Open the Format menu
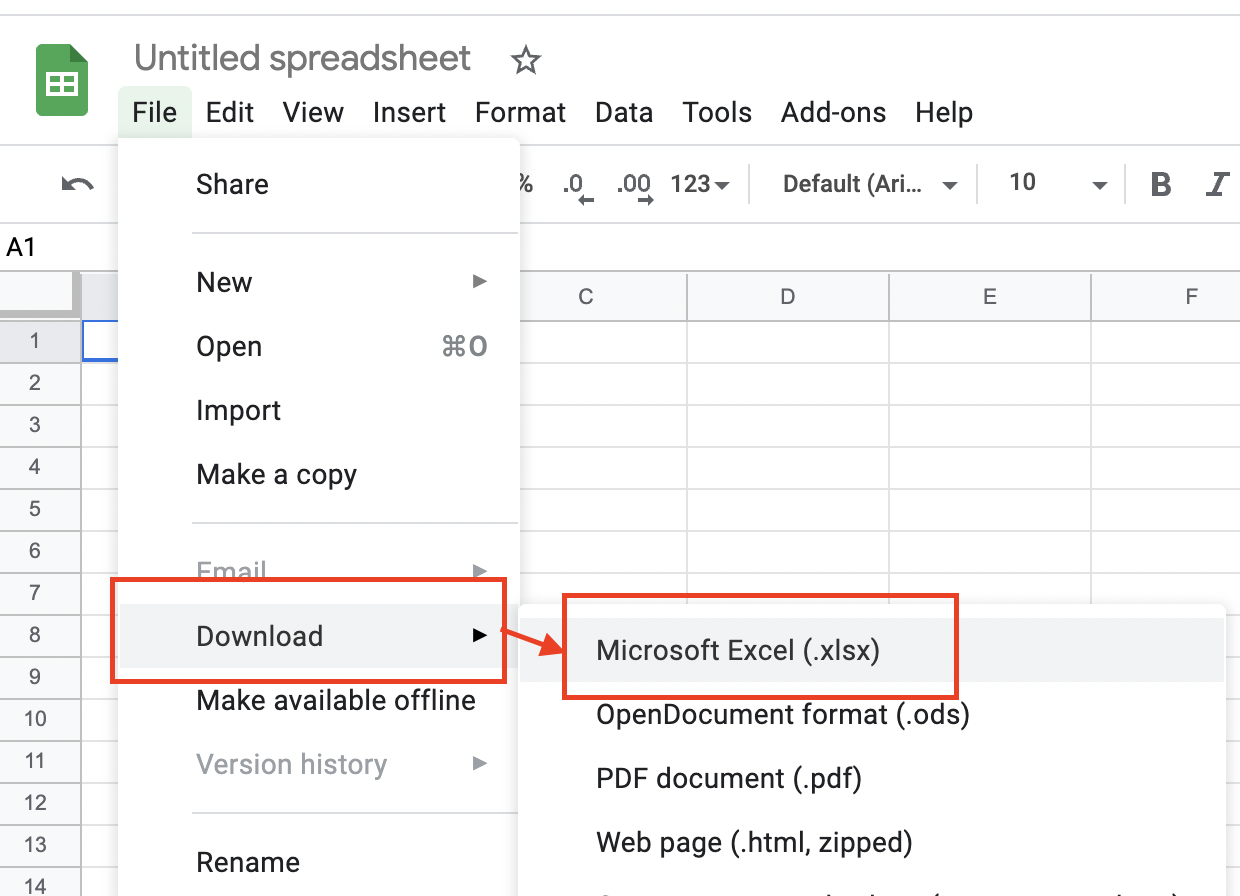The height and width of the screenshot is (896, 1240). [x=520, y=112]
